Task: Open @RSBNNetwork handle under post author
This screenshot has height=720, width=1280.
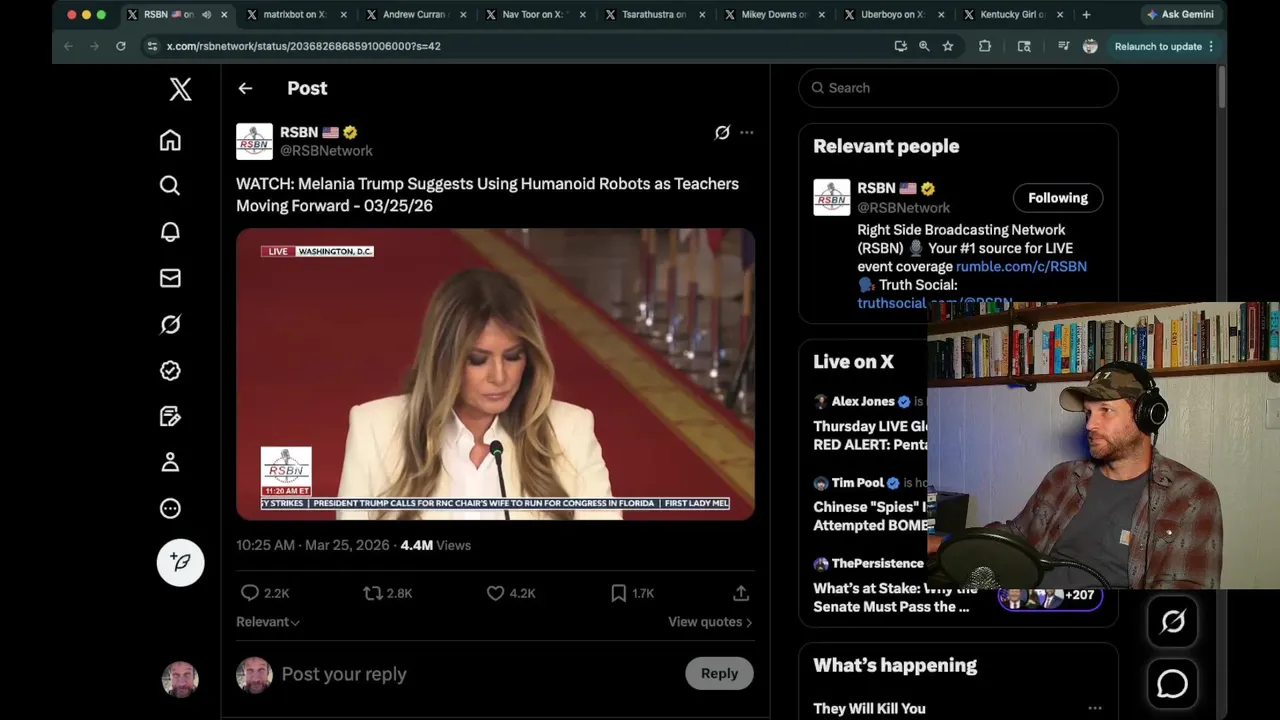Action: (x=326, y=151)
